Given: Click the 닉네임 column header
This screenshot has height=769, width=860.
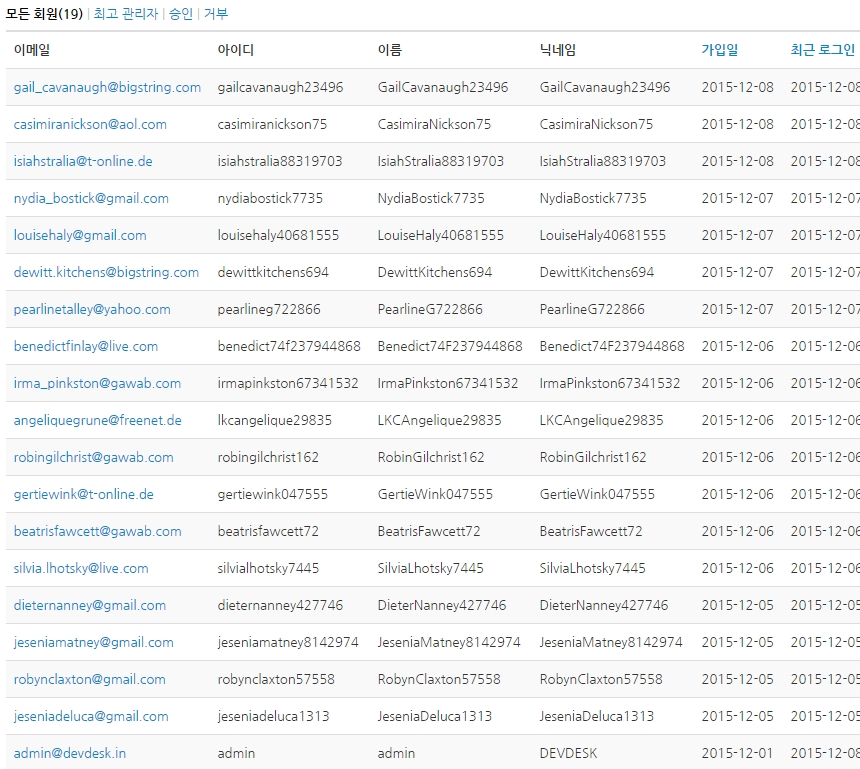Looking at the screenshot, I should tap(557, 50).
